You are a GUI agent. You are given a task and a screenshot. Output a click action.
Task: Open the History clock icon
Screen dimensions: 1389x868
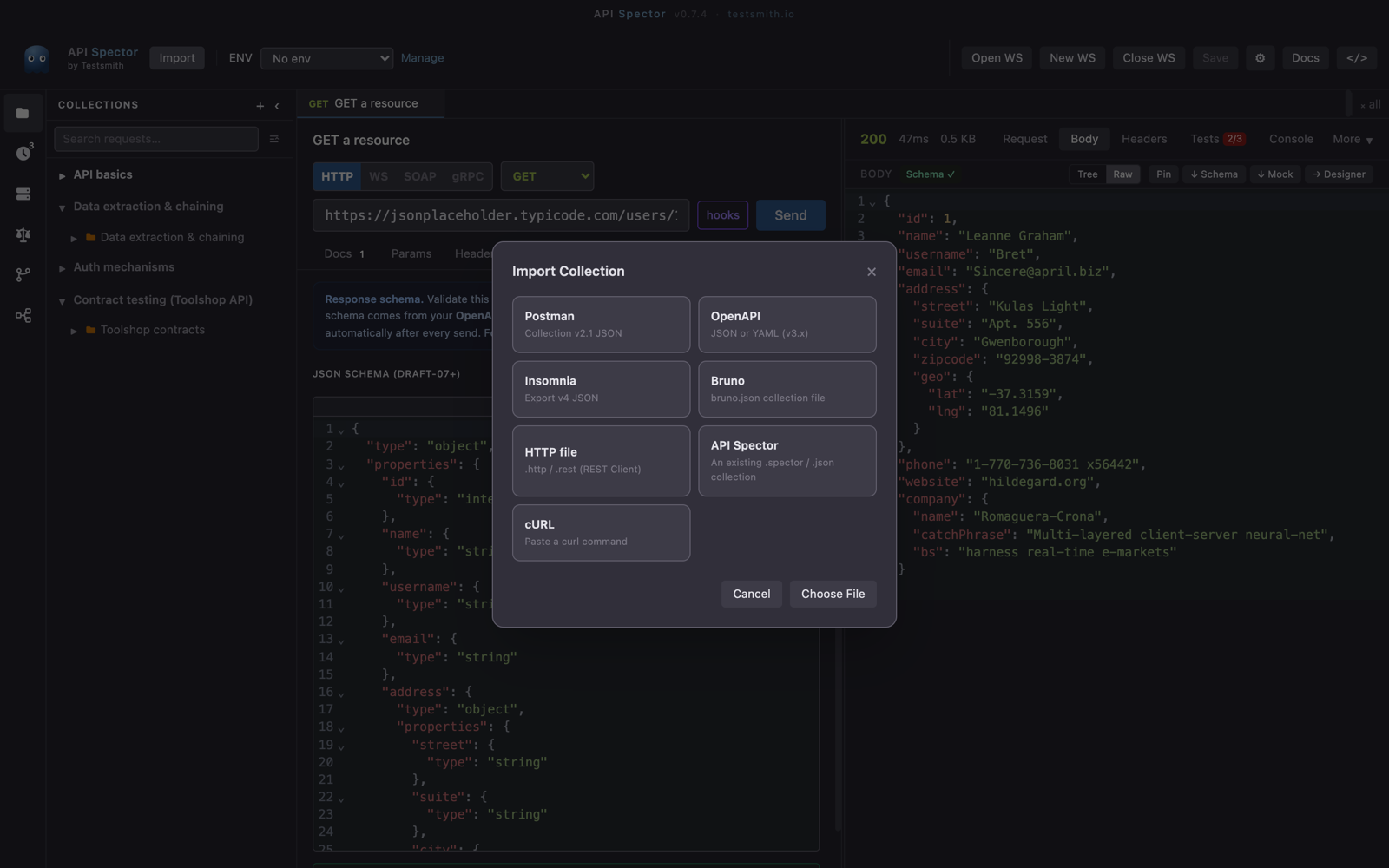[x=23, y=153]
